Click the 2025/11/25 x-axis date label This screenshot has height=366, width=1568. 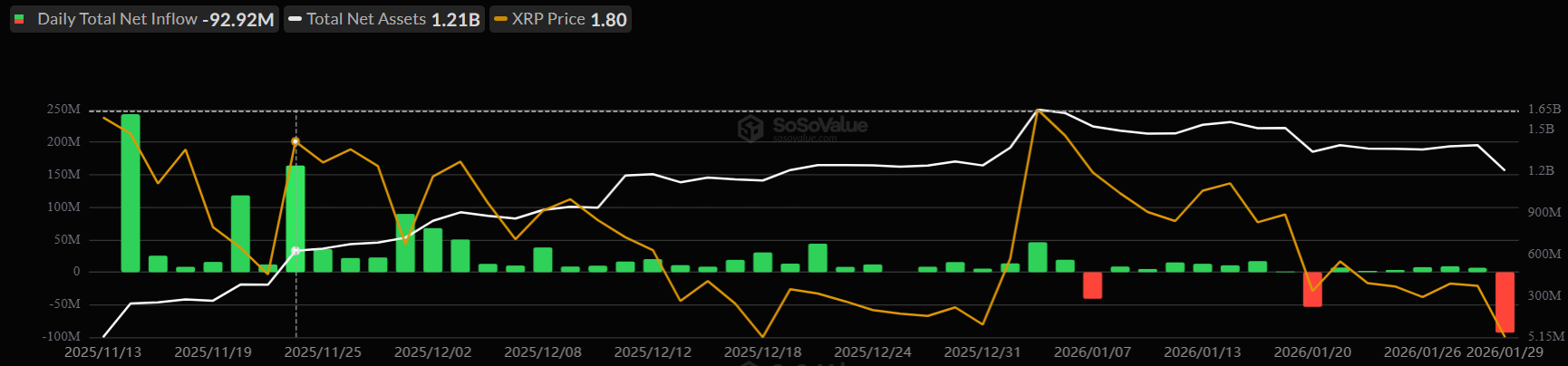click(x=323, y=352)
